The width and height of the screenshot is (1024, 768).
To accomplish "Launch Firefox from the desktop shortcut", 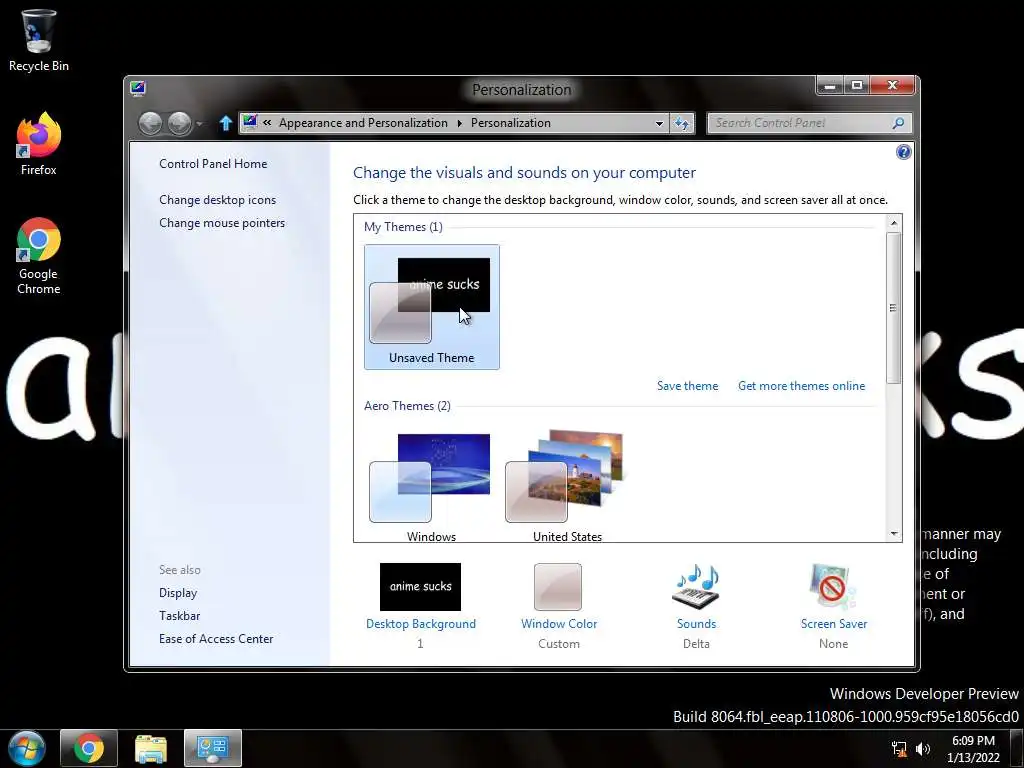I will pos(39,145).
